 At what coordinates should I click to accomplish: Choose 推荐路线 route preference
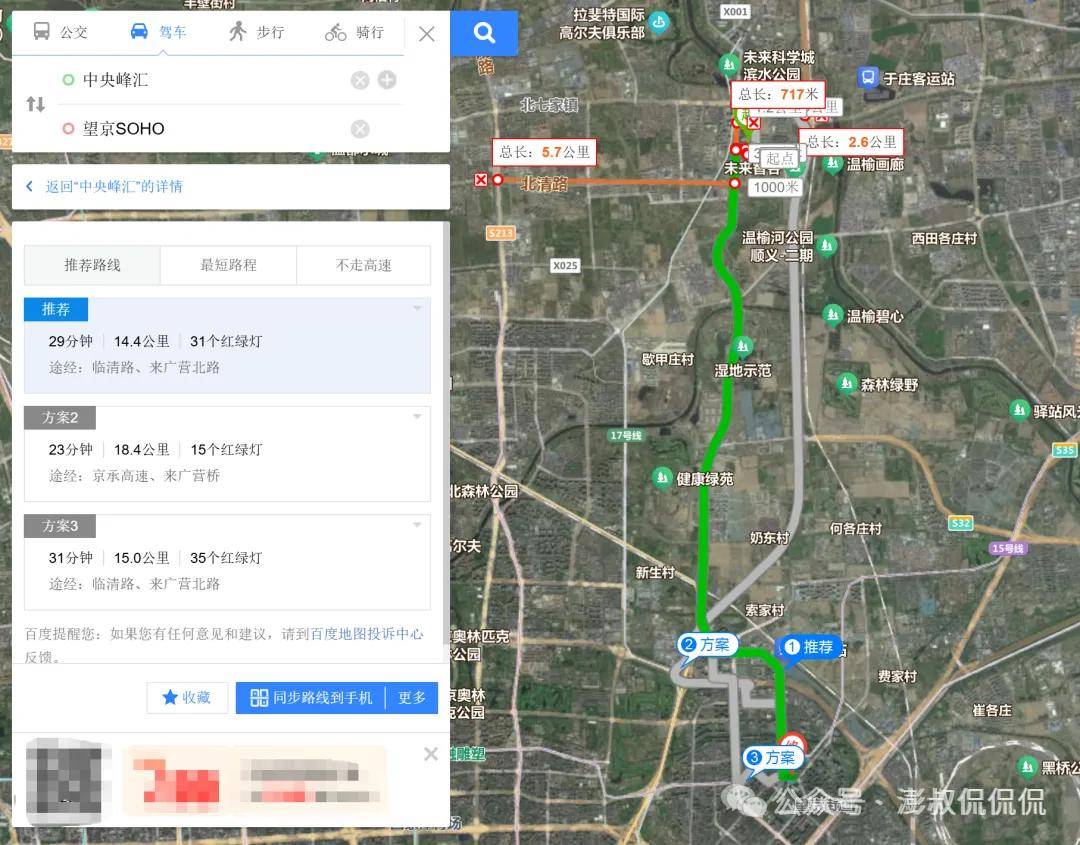pos(92,265)
